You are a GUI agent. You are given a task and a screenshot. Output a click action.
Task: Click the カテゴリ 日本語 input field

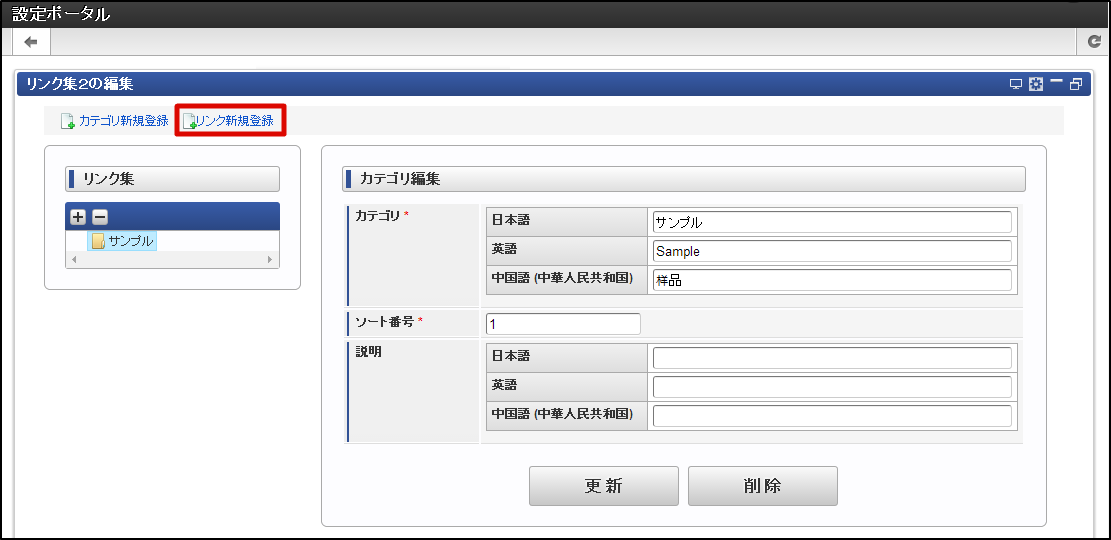[832, 222]
